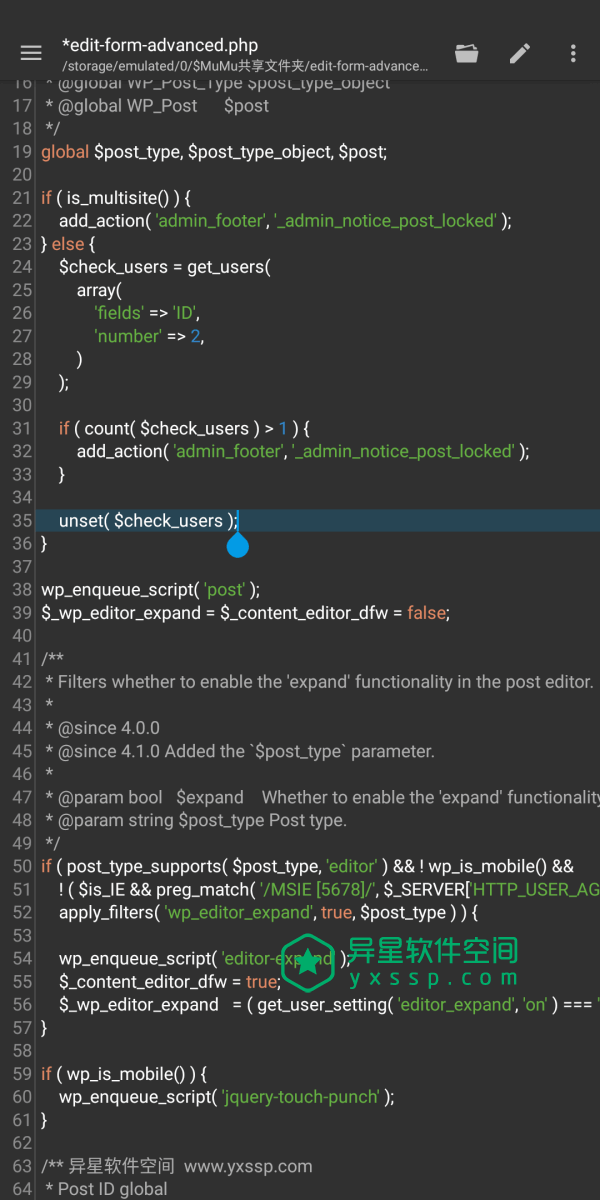Tap the 'jquery-touch-punch' string

pos(300,1097)
